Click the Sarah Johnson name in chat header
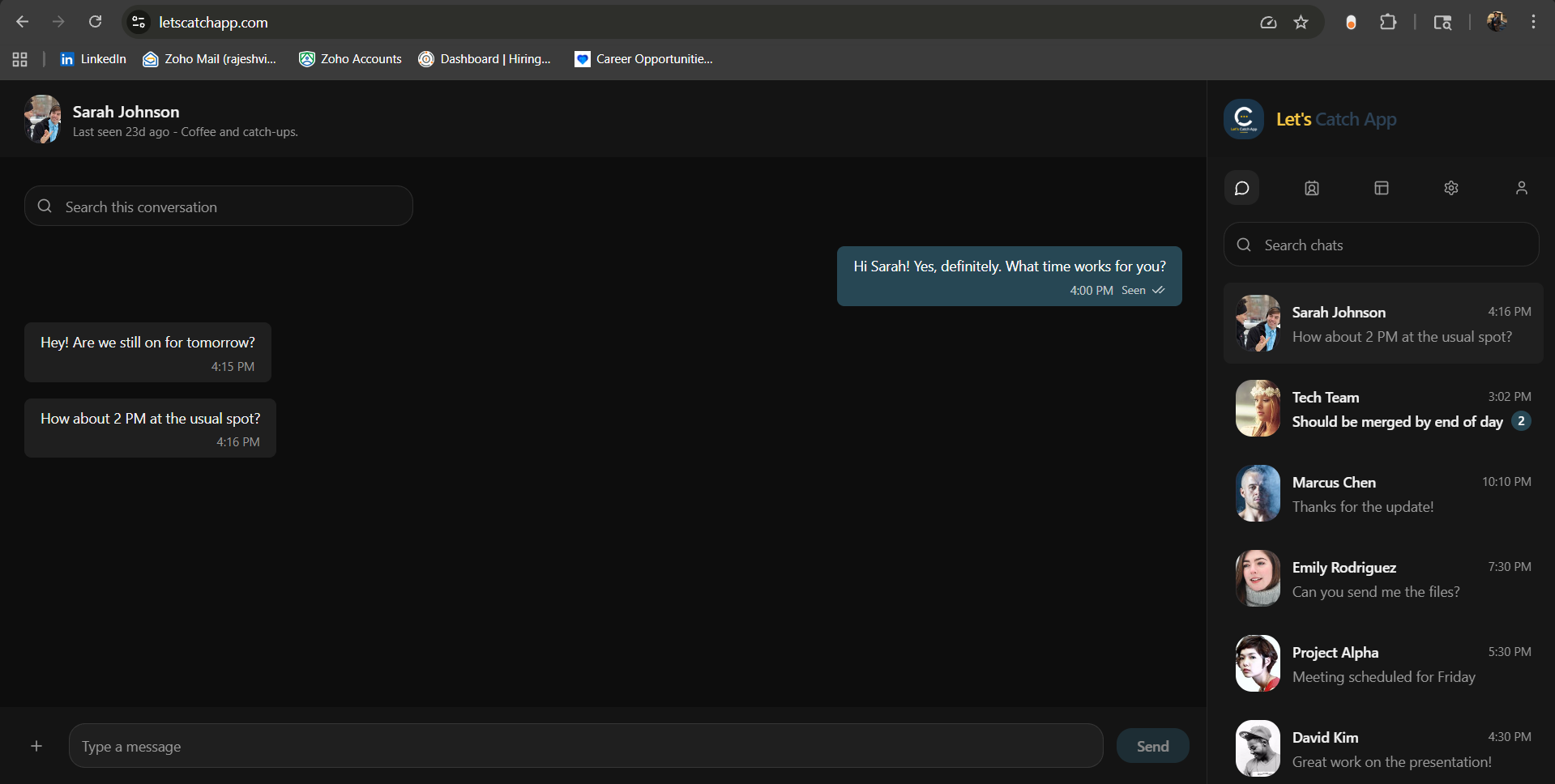 click(x=126, y=112)
